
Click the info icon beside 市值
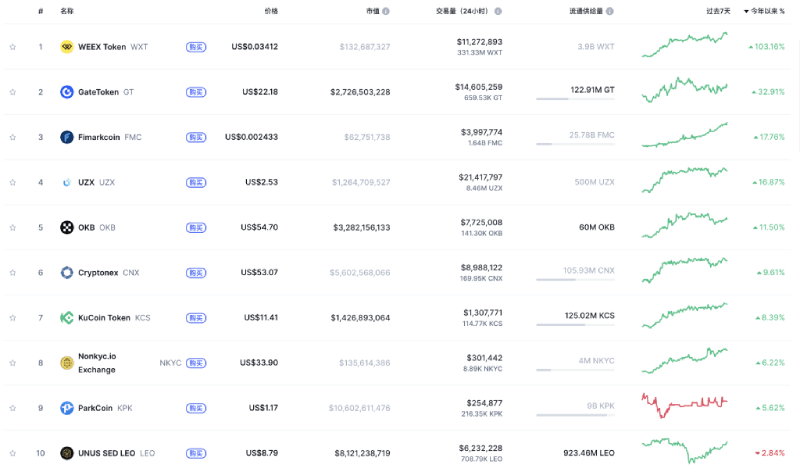point(386,11)
